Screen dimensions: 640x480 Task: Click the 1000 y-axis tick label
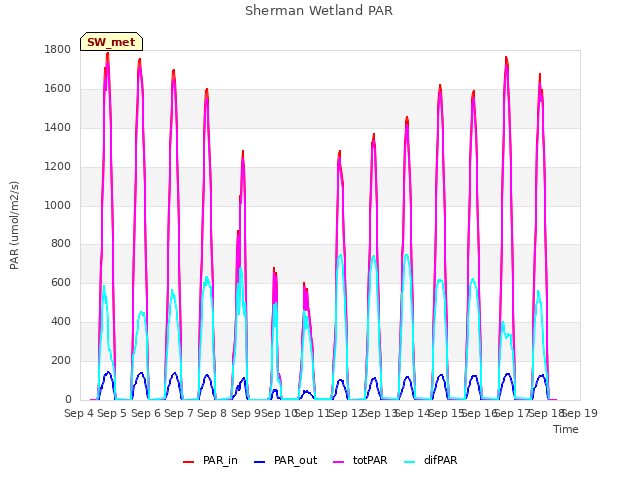click(58, 205)
